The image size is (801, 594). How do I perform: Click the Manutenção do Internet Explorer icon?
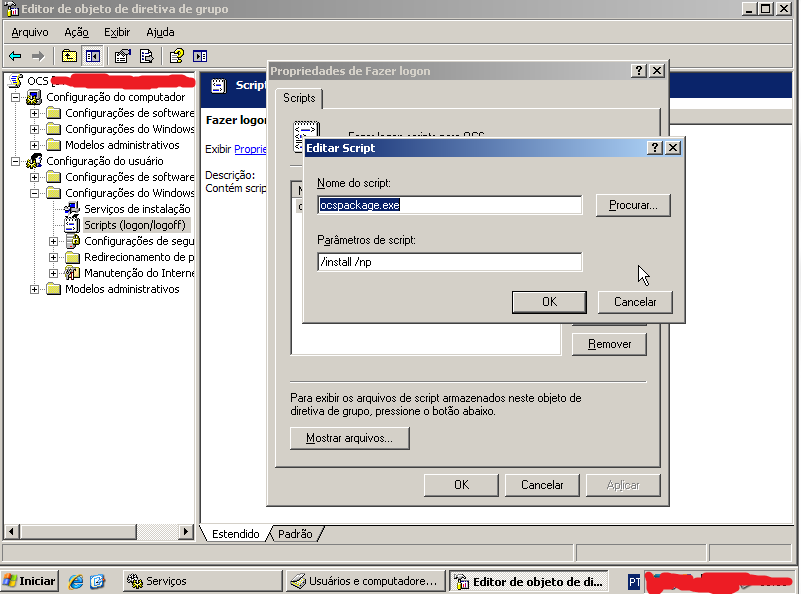pos(72,272)
